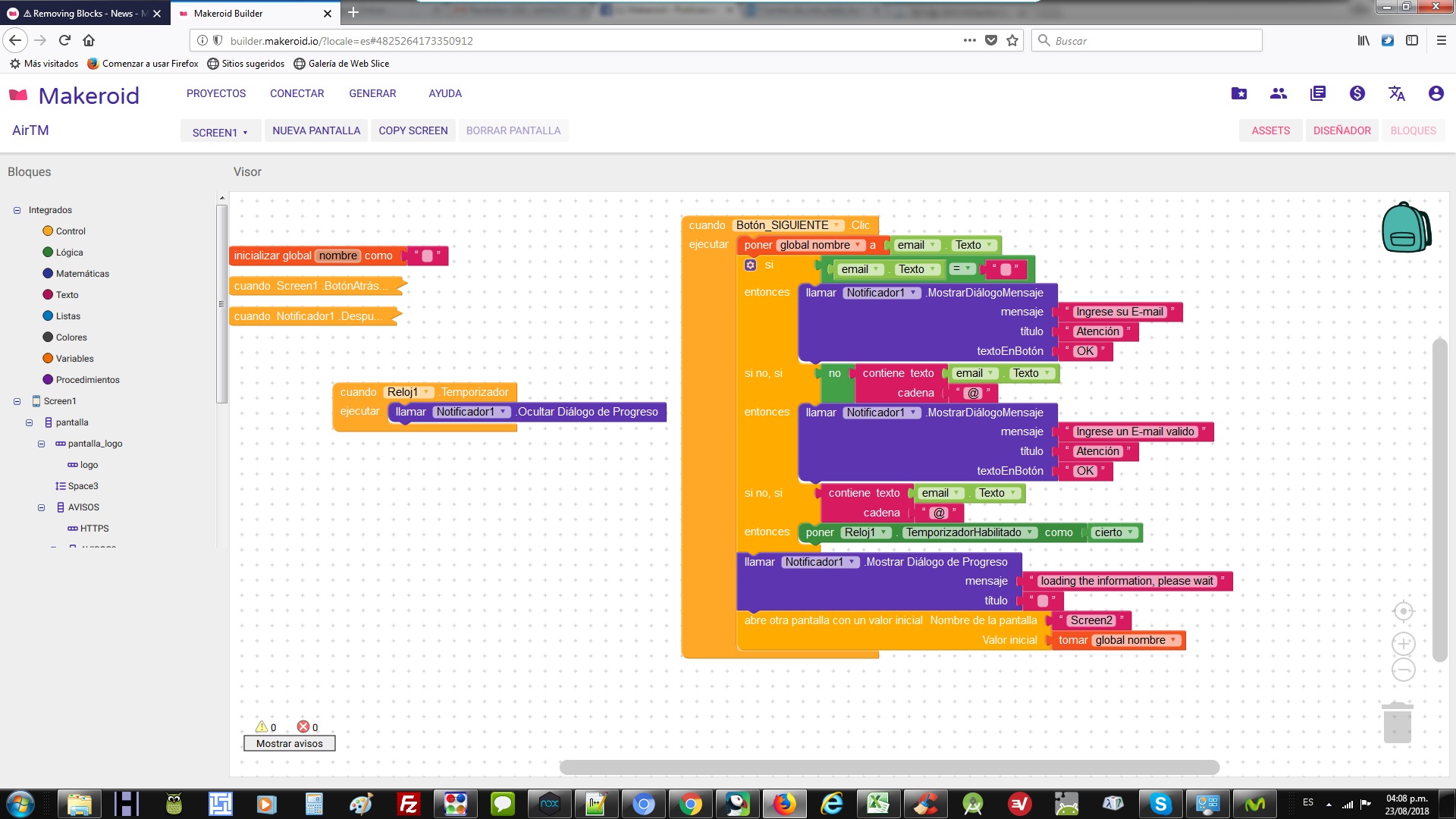Zoom out the blocks workspace

tap(1403, 670)
